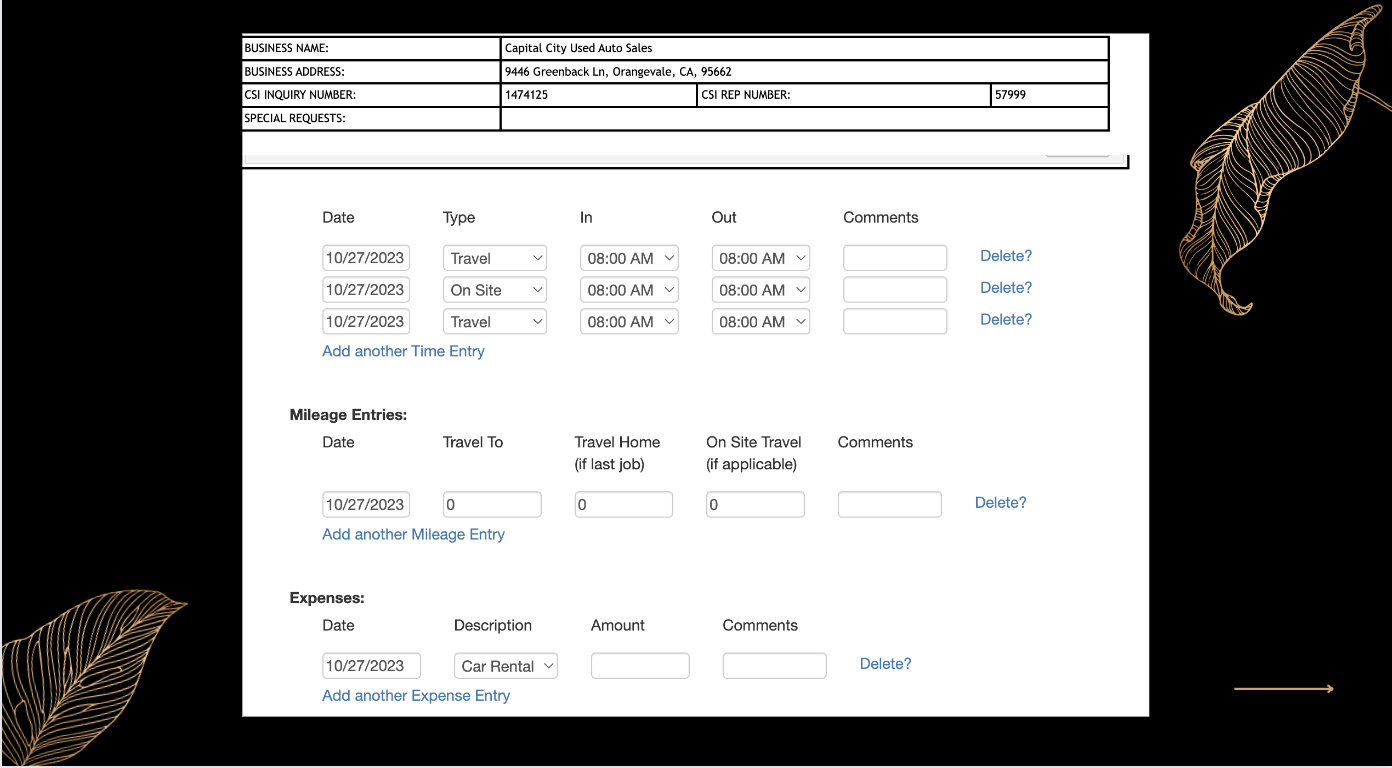This screenshot has height=768, width=1392.
Task: Click the Travel Home (if last job) column header
Action: (617, 453)
